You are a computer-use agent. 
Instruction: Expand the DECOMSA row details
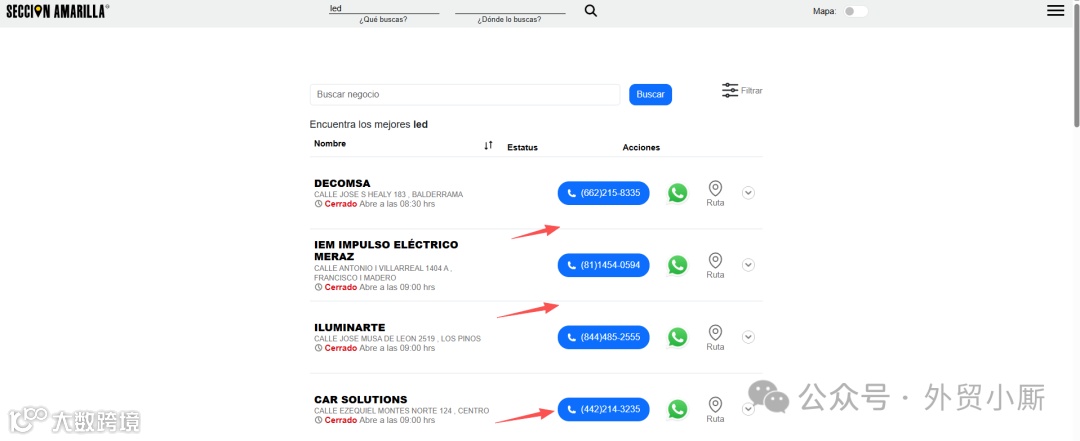[x=749, y=193]
